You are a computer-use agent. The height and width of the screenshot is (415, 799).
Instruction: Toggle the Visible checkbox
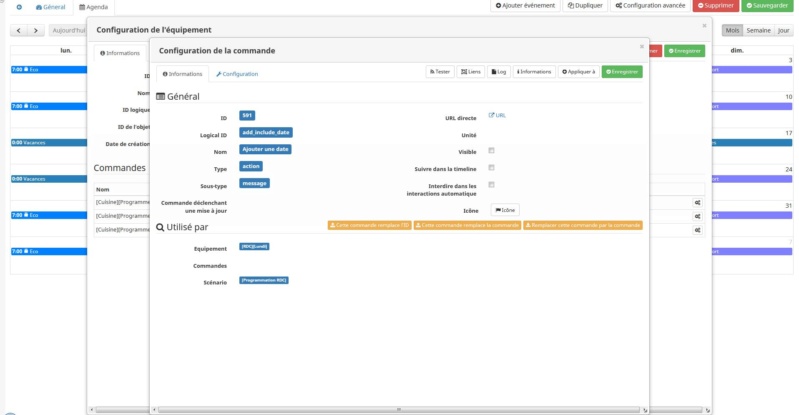491,150
